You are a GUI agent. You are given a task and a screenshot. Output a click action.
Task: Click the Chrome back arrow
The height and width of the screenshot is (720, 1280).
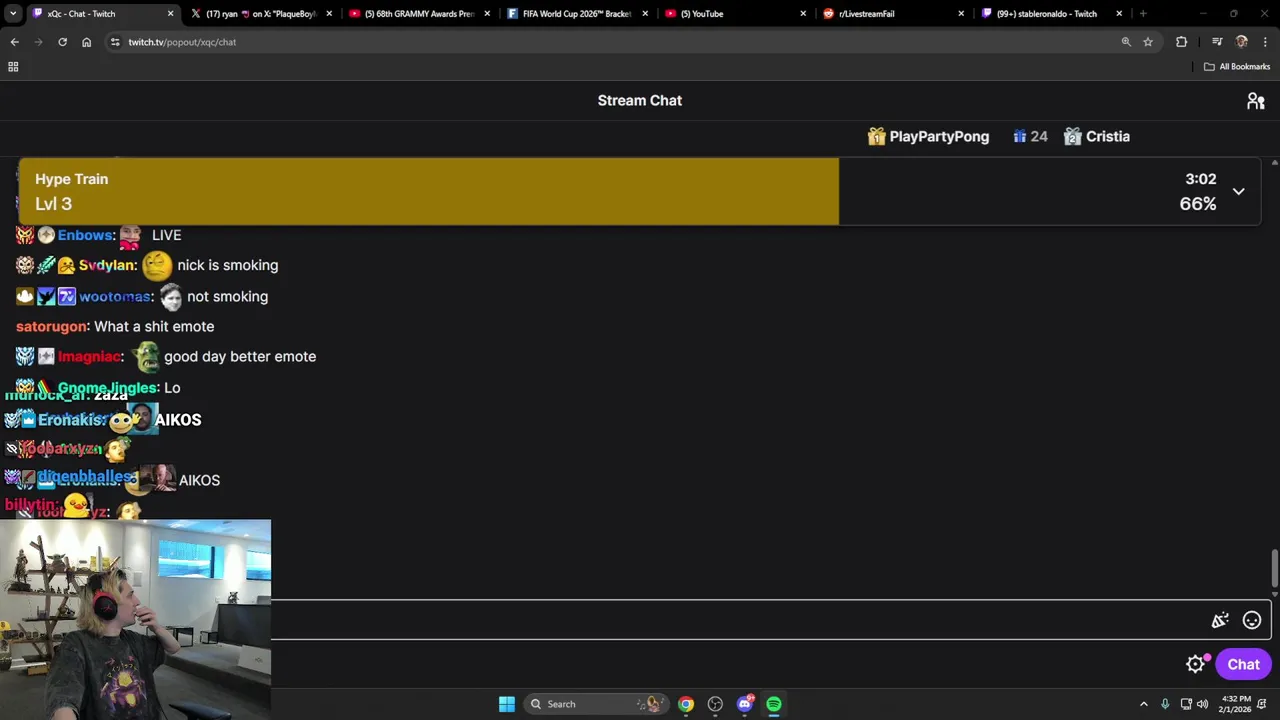14,42
